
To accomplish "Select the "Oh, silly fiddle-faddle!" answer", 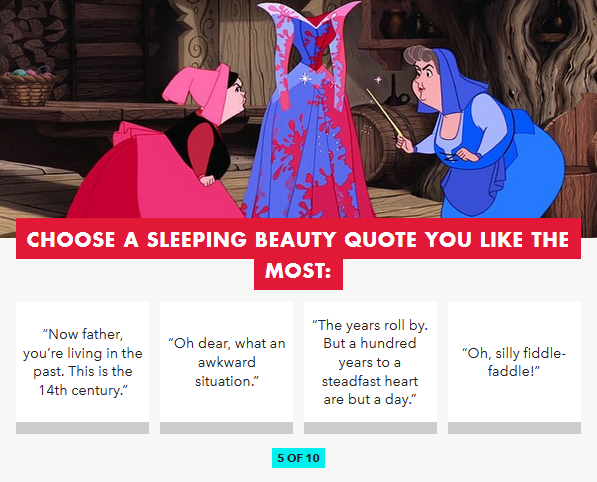I will (x=514, y=362).
